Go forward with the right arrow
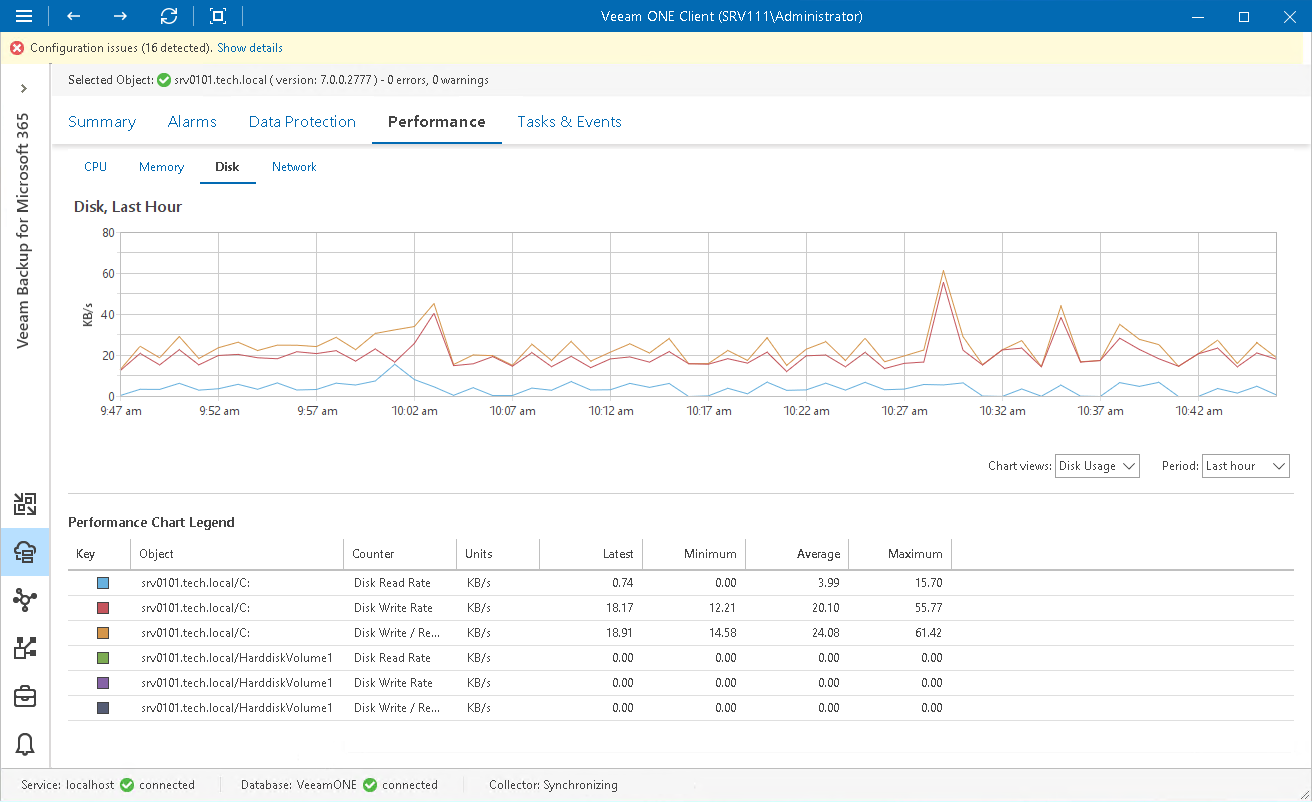The image size is (1312, 802). [x=120, y=16]
